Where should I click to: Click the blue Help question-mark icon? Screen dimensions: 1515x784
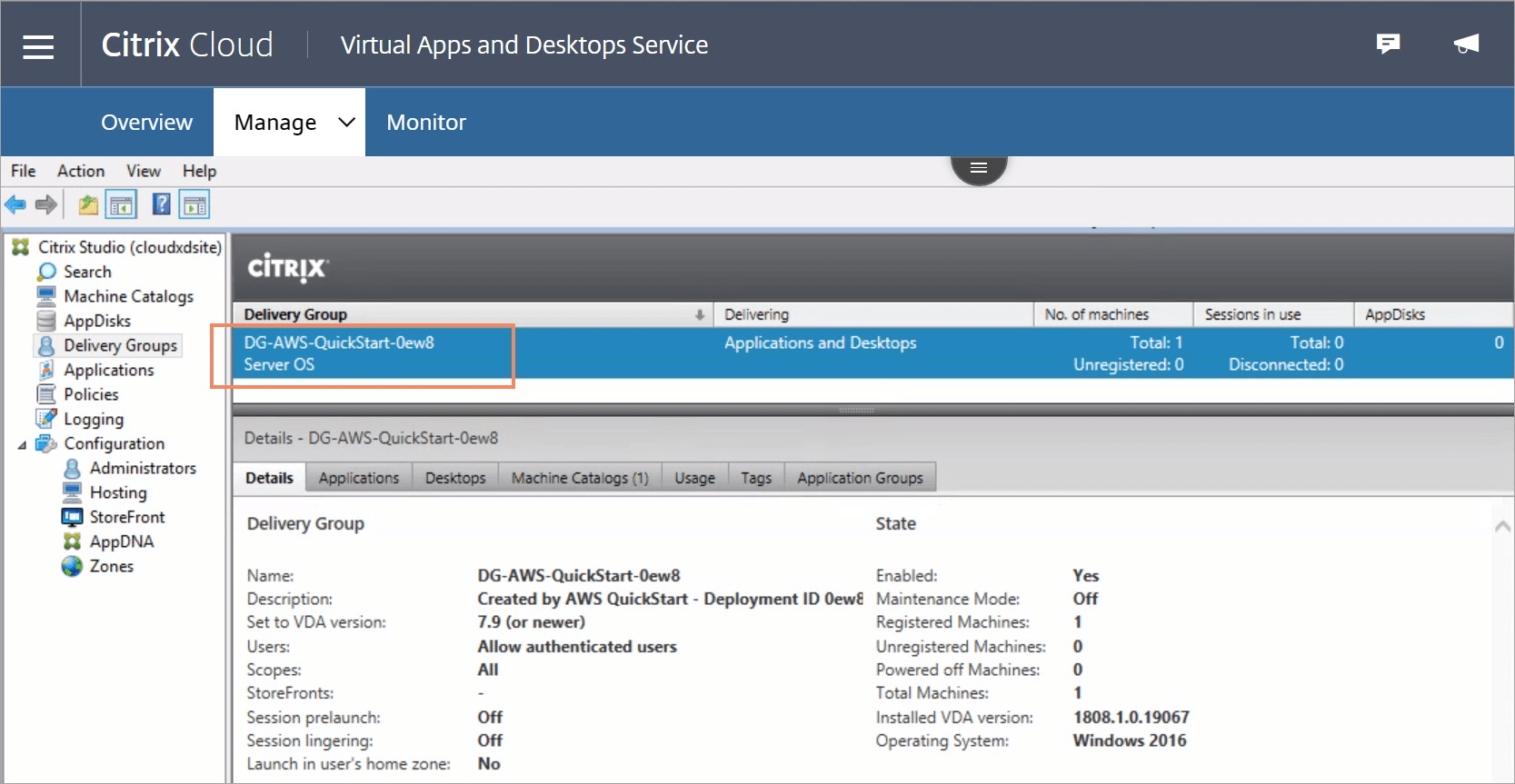click(x=161, y=204)
